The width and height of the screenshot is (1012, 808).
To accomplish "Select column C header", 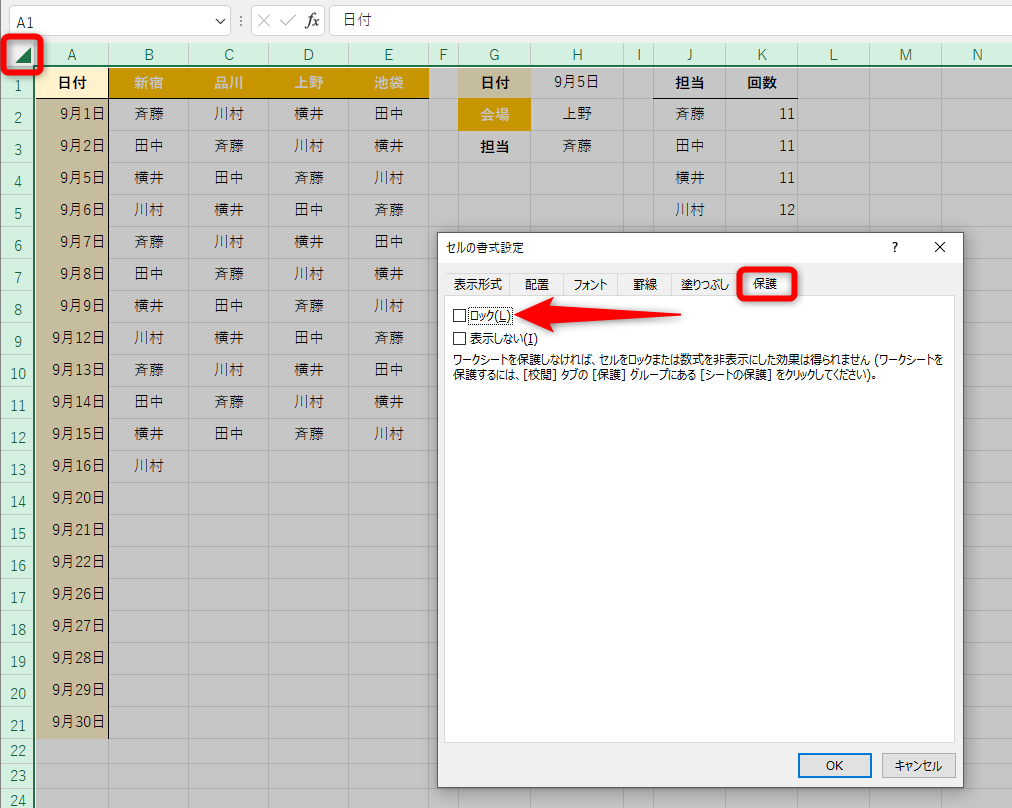I will tap(228, 55).
